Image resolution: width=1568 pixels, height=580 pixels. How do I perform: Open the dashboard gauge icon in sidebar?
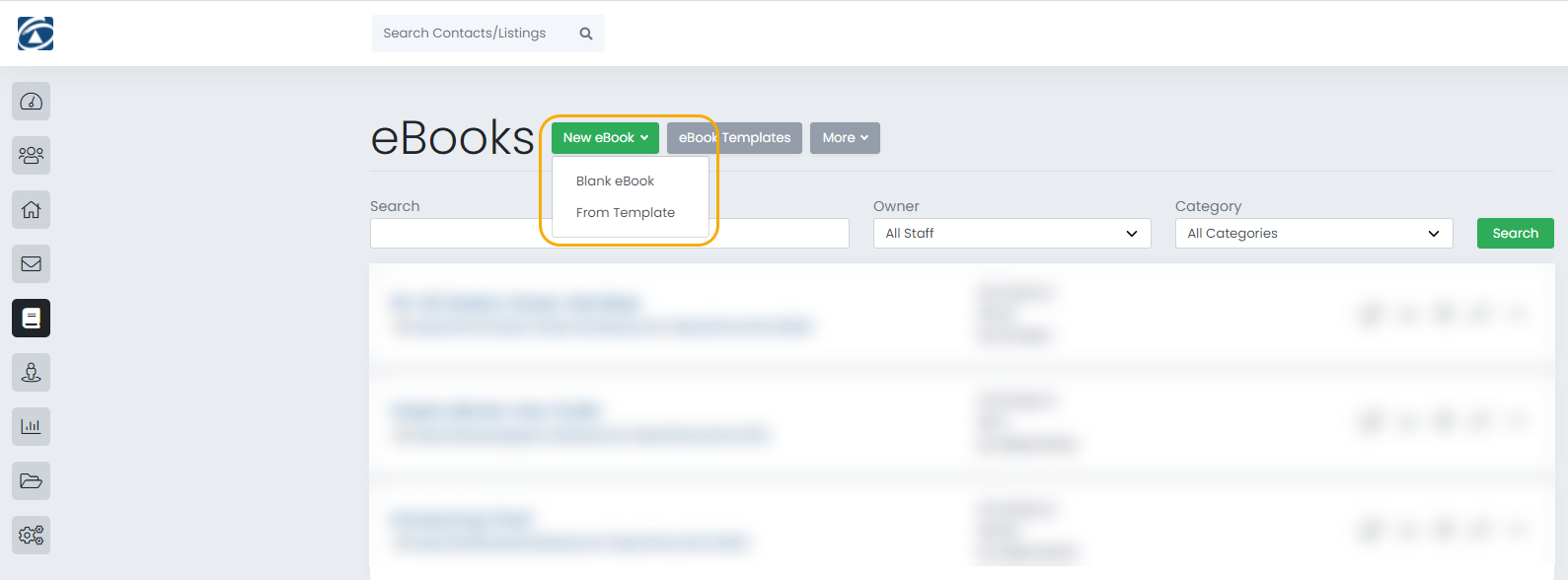click(x=32, y=102)
